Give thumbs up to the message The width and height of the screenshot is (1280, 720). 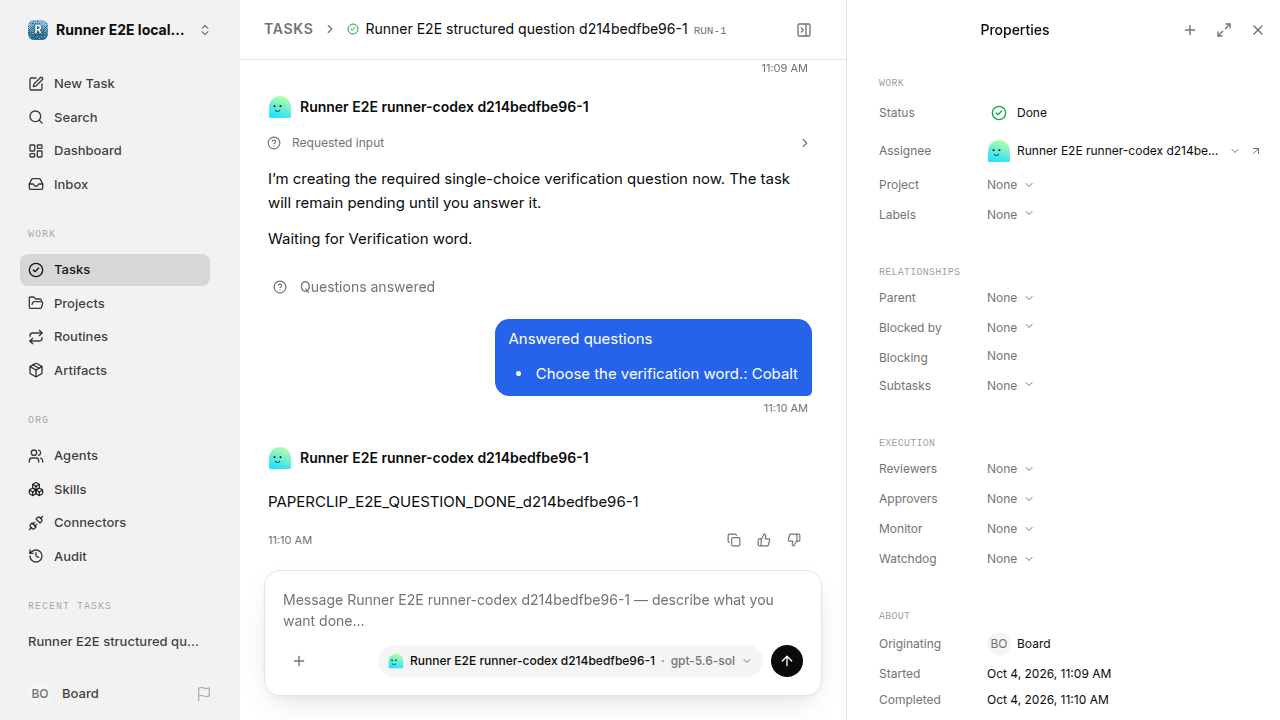pyautogui.click(x=764, y=540)
